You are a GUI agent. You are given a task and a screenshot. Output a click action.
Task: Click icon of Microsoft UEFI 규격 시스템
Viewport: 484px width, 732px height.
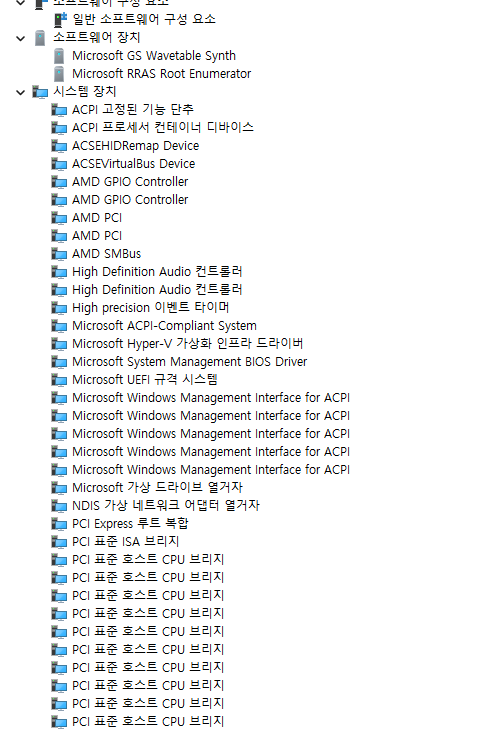[59, 380]
